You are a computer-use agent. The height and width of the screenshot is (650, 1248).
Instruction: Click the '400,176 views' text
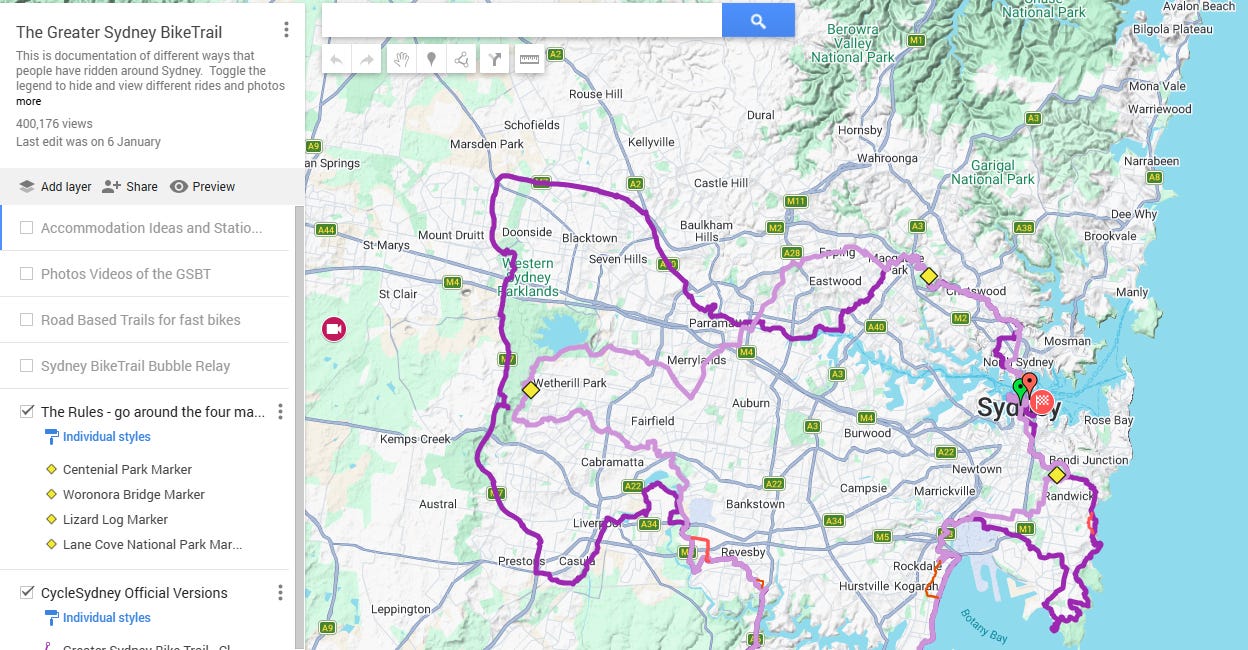(x=54, y=124)
